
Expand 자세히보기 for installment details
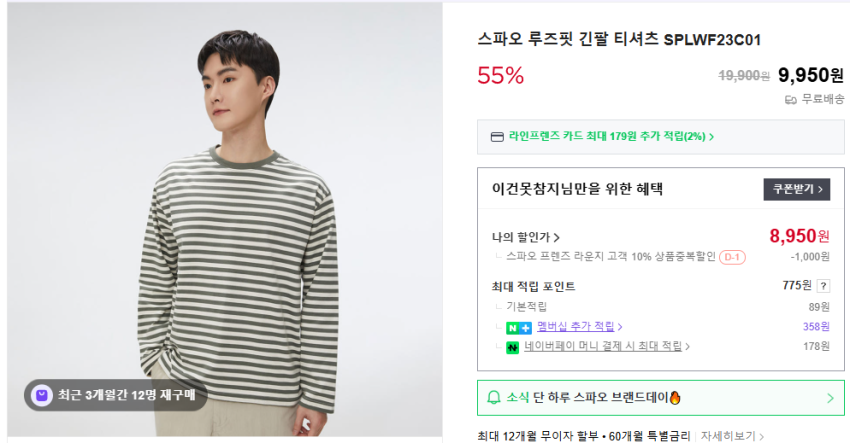[x=733, y=436]
